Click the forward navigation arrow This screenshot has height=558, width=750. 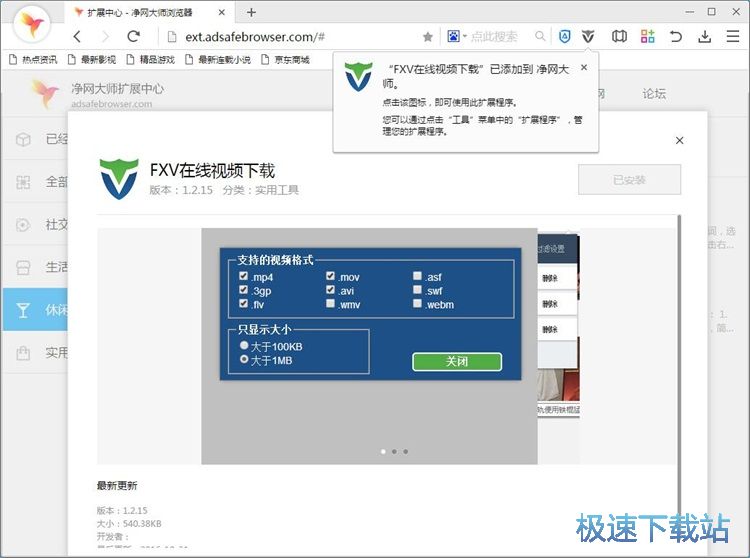pos(105,36)
